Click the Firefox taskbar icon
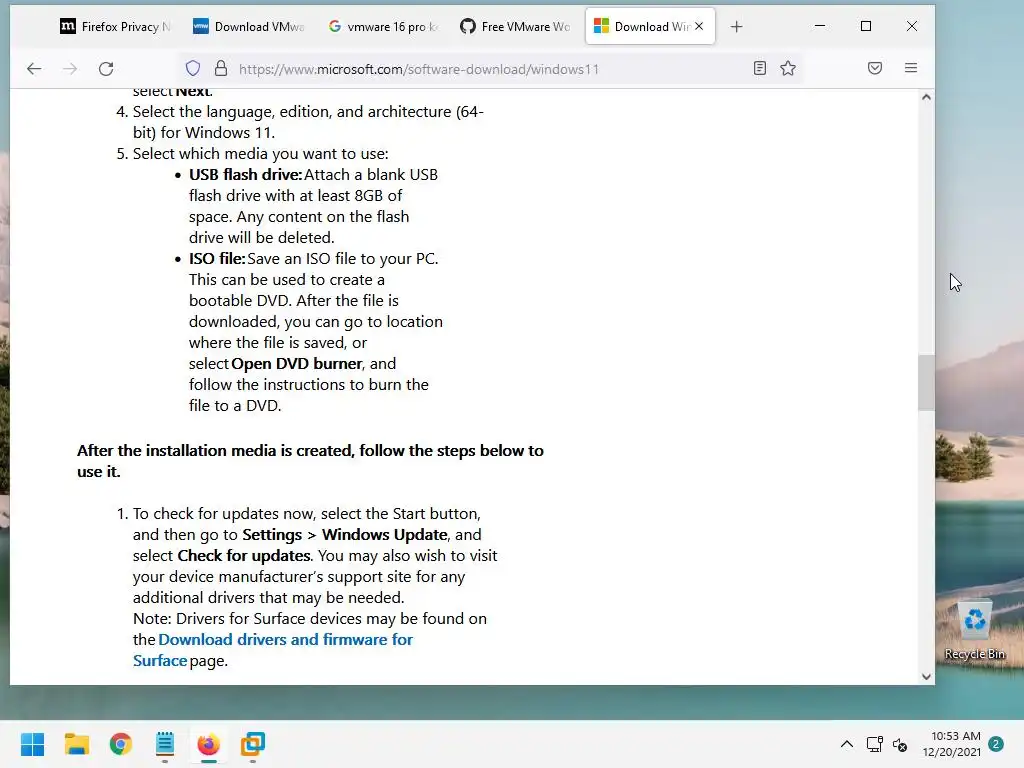1024x768 pixels. [x=208, y=744]
